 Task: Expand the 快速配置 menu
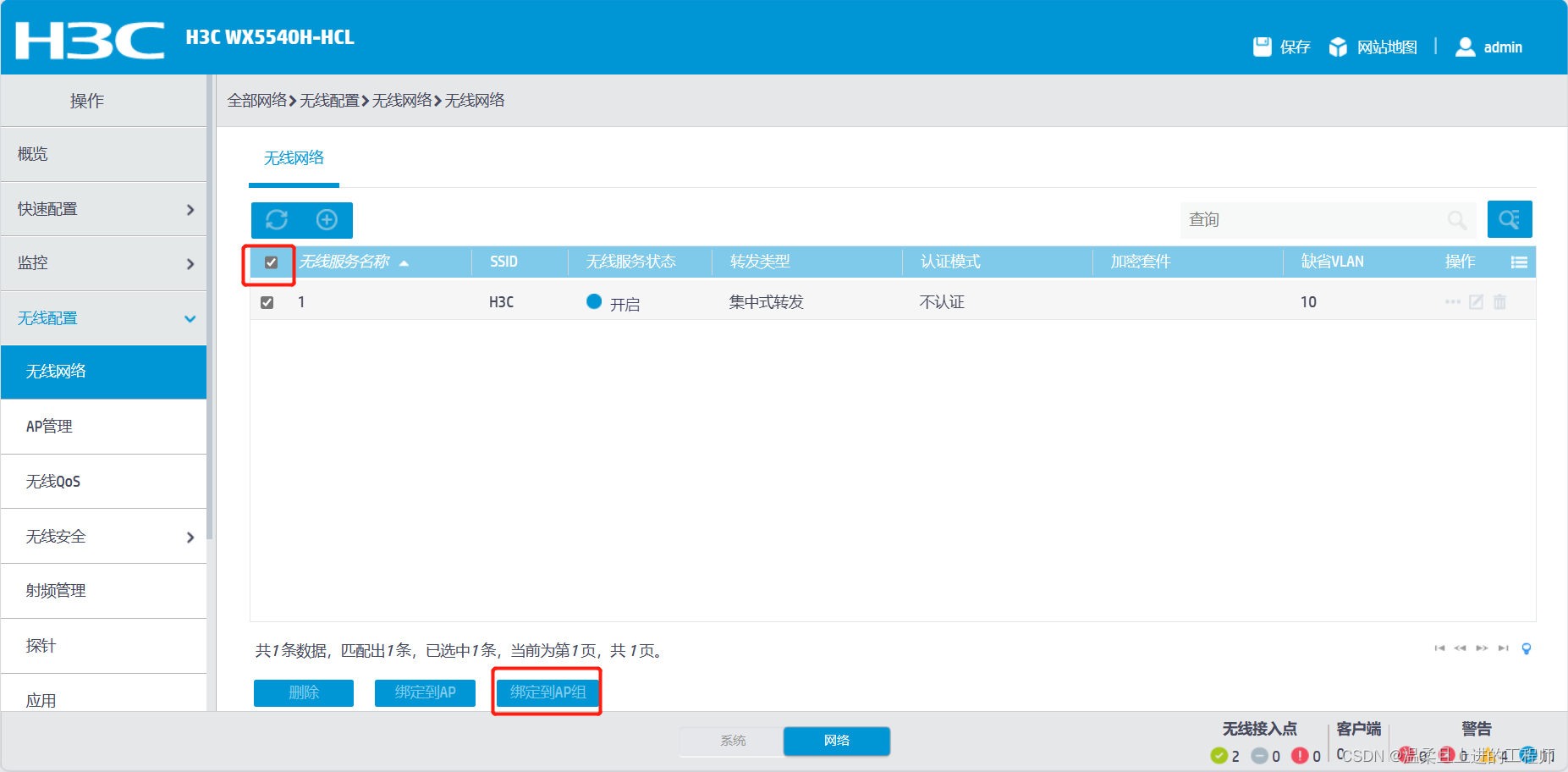[103, 209]
